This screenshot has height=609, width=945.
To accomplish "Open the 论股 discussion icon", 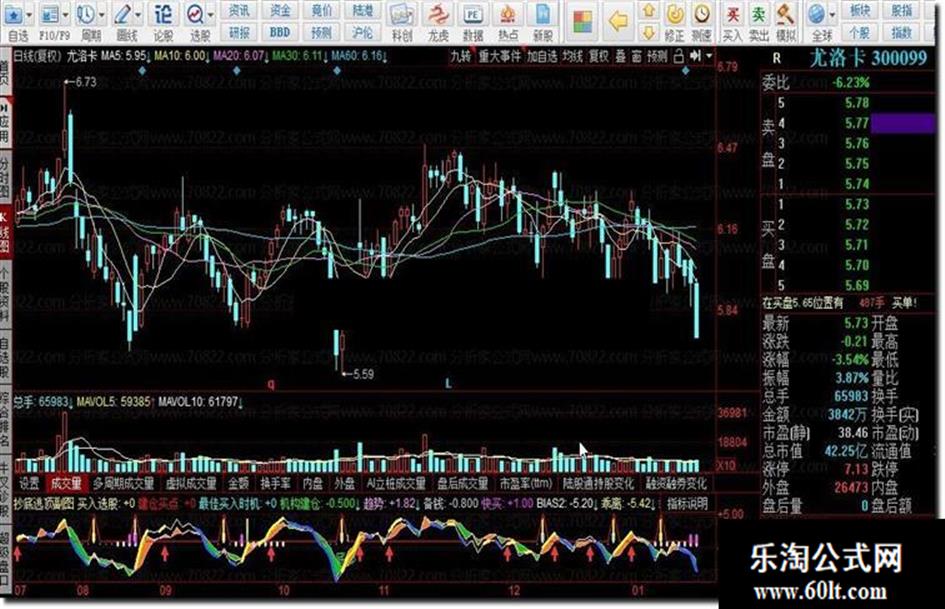I will point(163,15).
